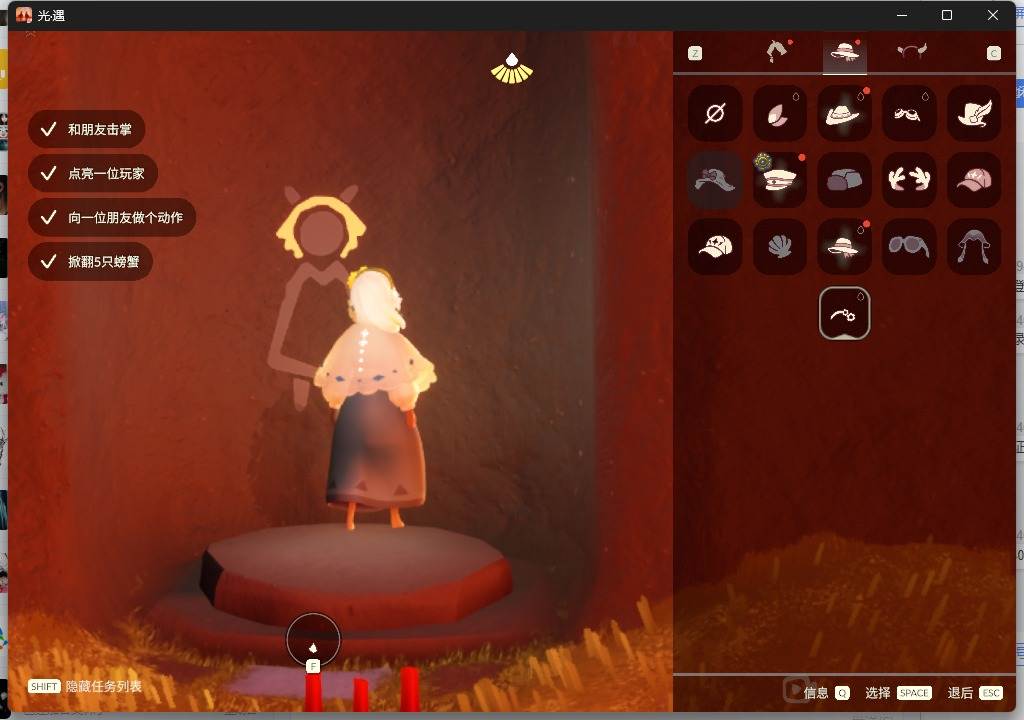Screen dimensions: 1024x720
Task: Equip the sun hat with ribbon
Action: 844,246
